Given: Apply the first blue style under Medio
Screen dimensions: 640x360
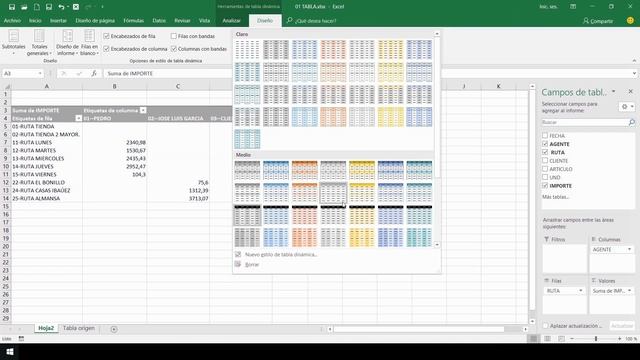Looking at the screenshot, I should [276, 170].
